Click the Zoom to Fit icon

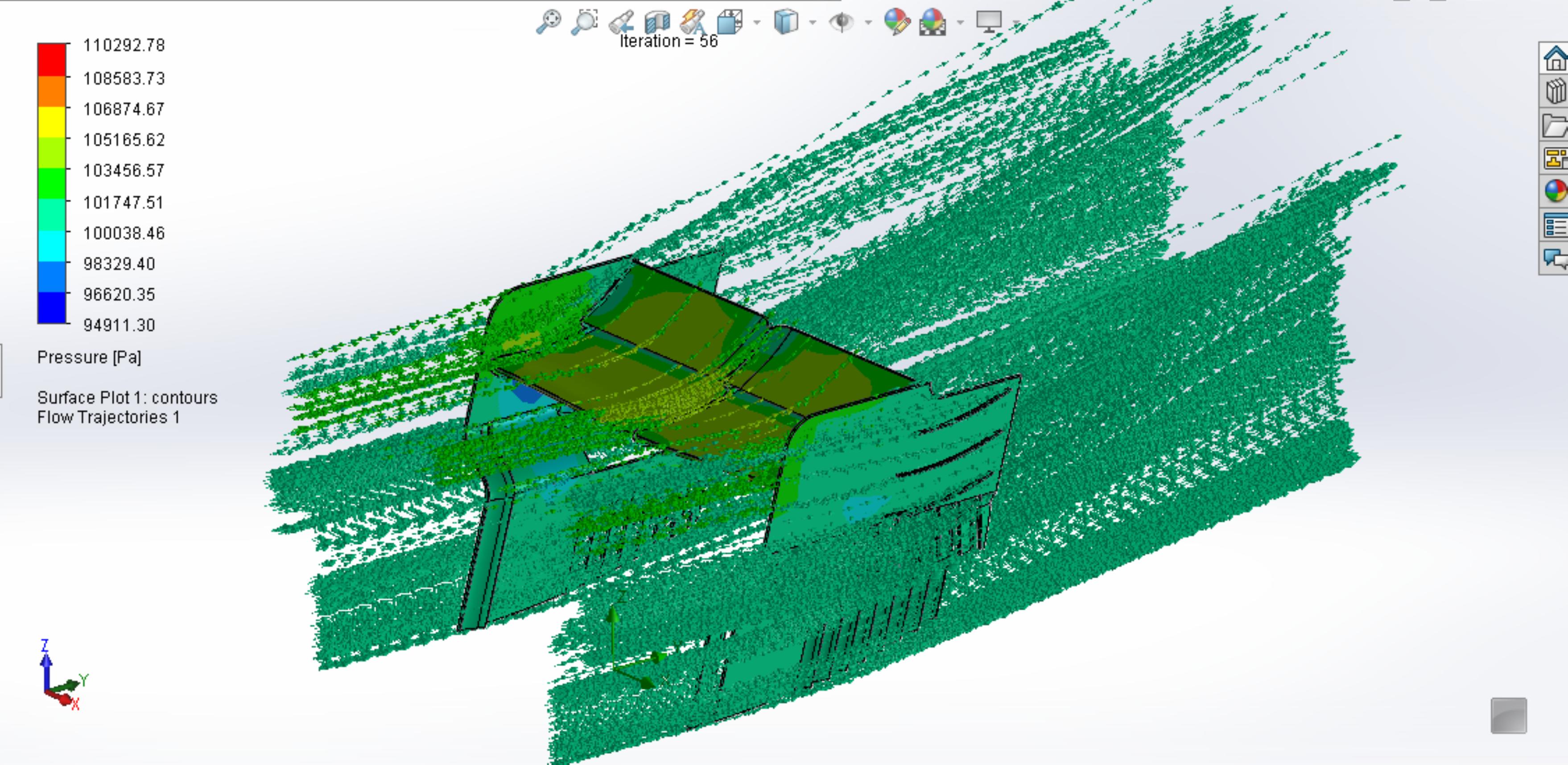(549, 22)
